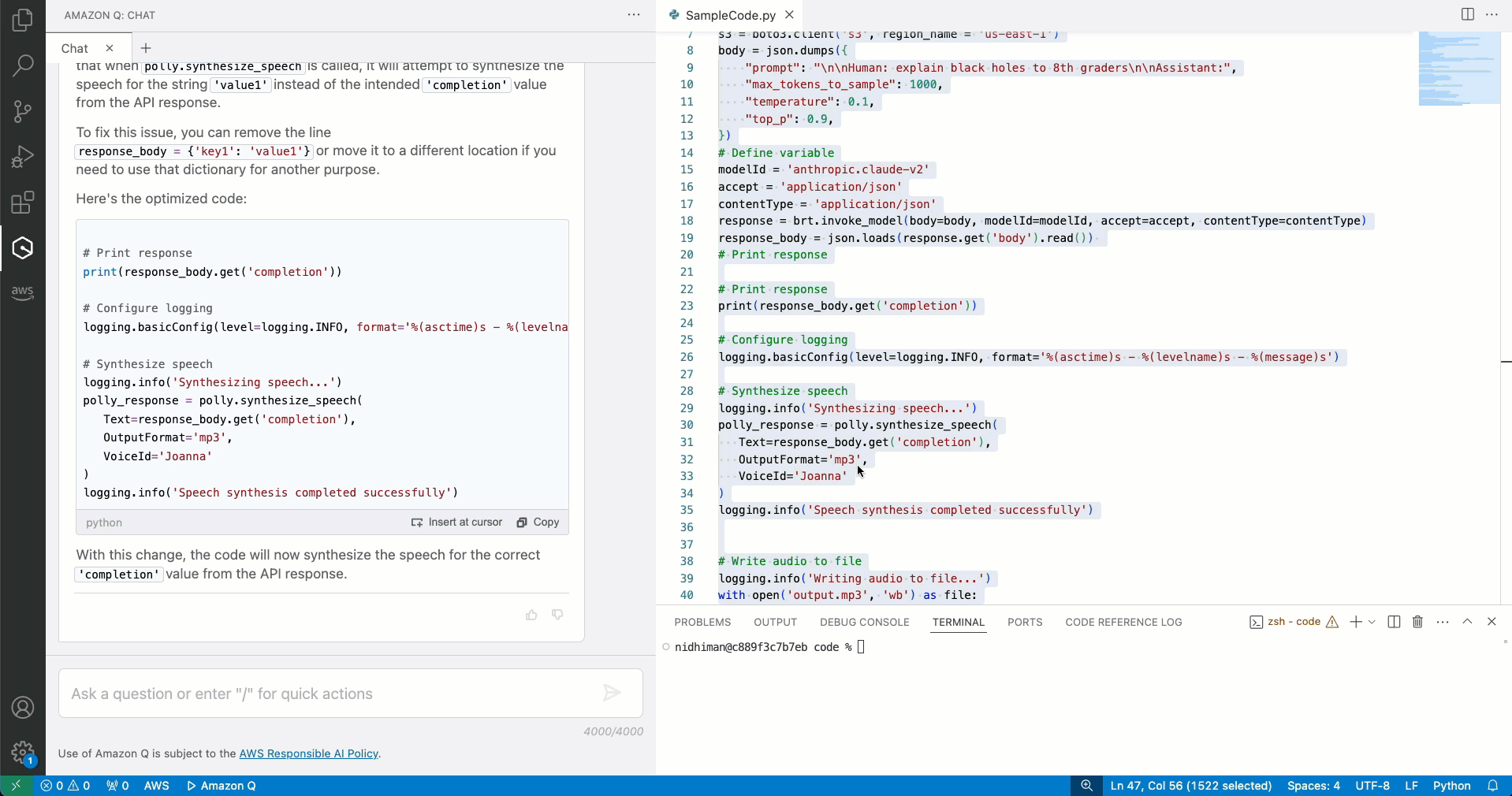Open the AWS Responsible AI Policy link
Viewport: 1512px width, 796px height.
(309, 754)
